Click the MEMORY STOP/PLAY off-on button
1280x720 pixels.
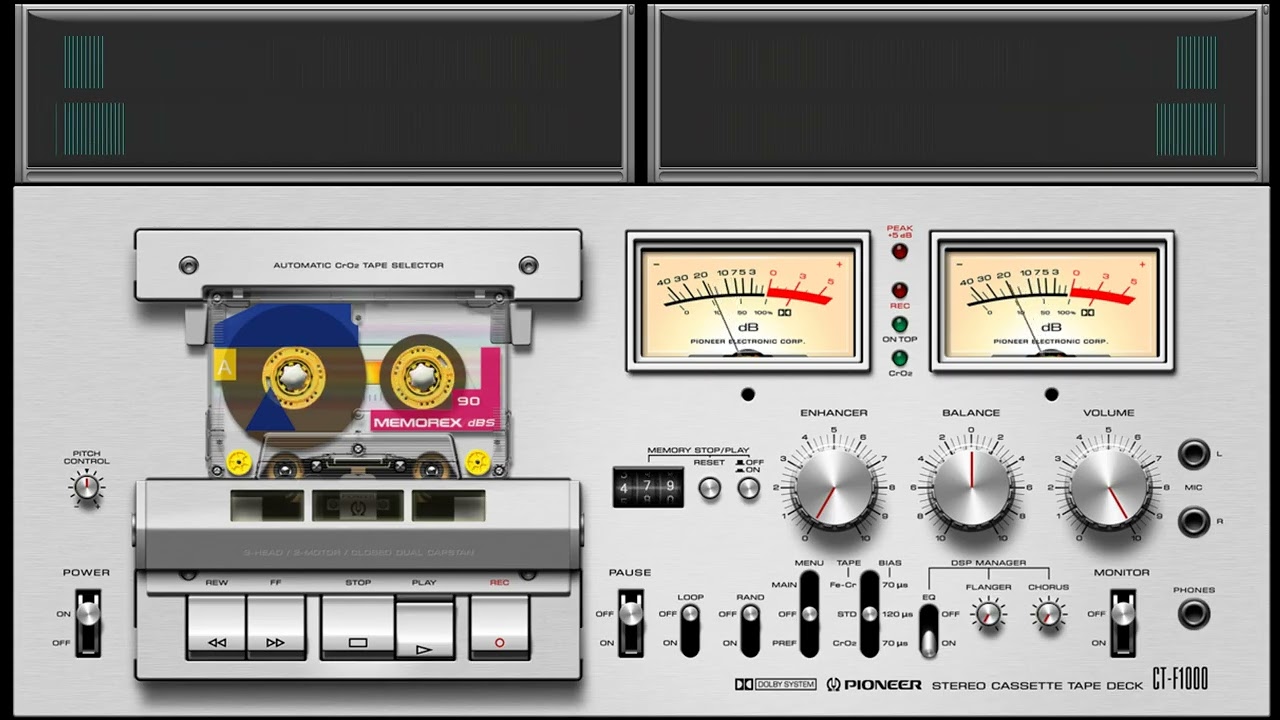(748, 488)
